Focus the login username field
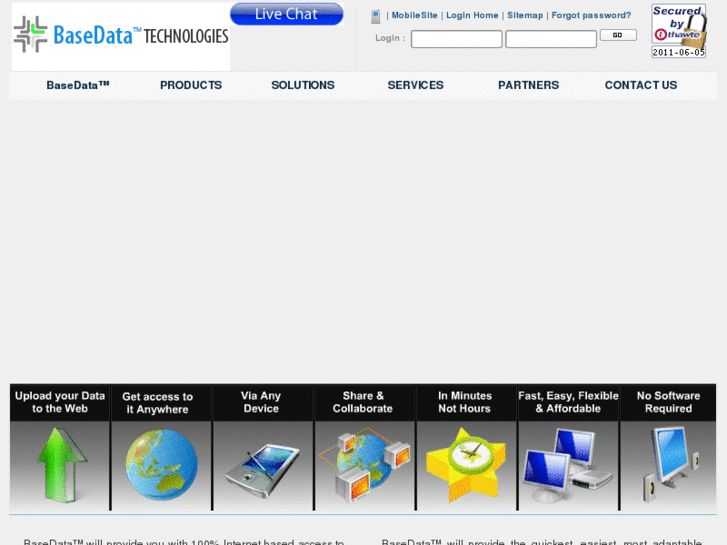This screenshot has width=727, height=545. (x=456, y=39)
